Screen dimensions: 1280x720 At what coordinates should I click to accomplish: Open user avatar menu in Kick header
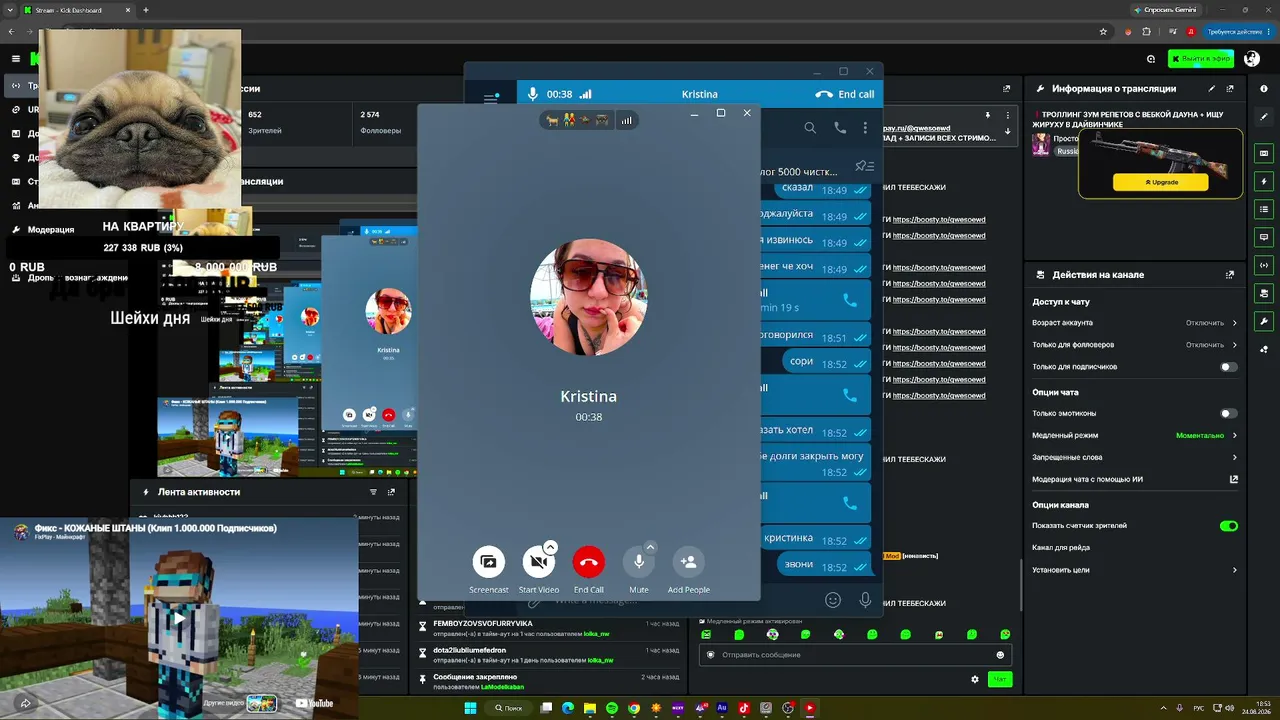1252,59
